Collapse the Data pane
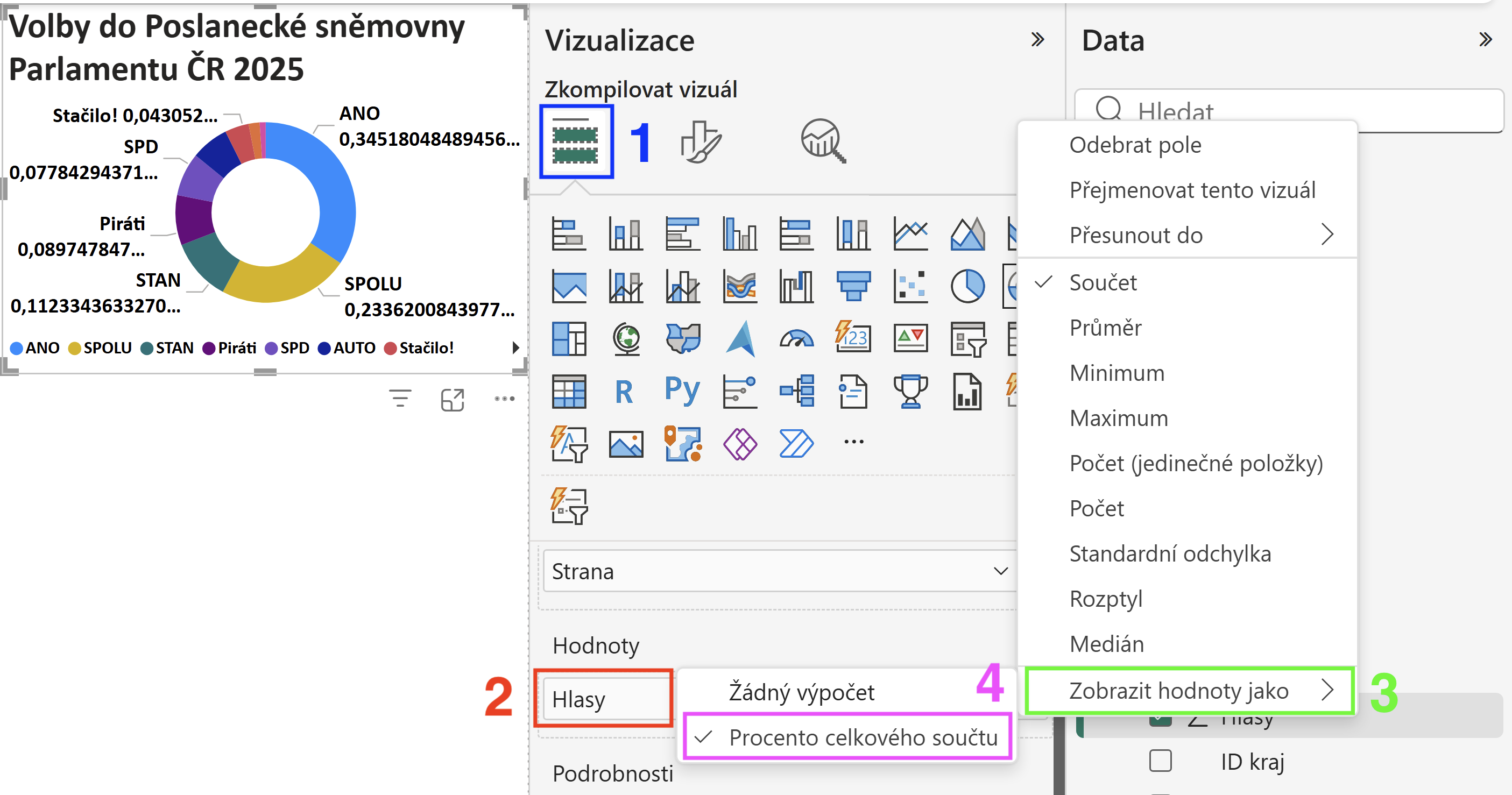1512x795 pixels. point(1485,40)
